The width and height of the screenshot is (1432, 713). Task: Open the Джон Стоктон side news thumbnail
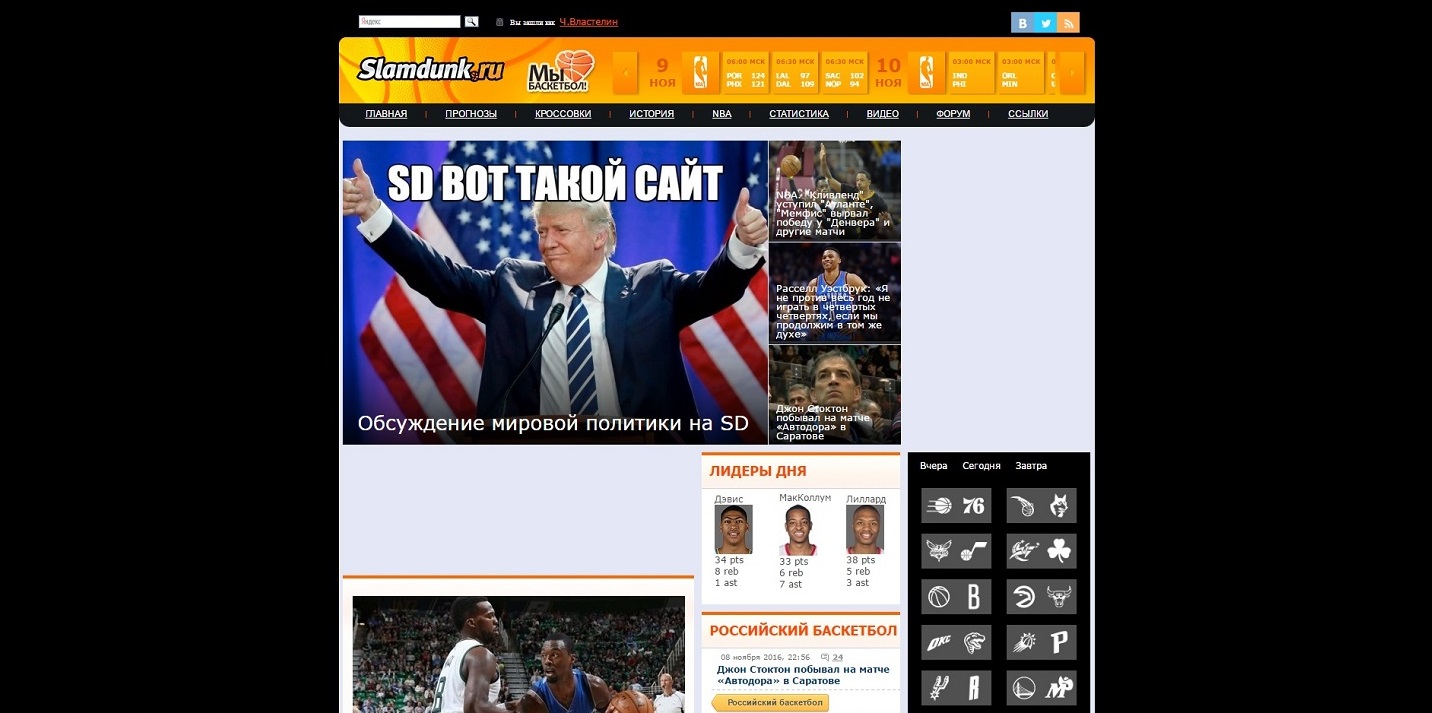click(x=835, y=395)
